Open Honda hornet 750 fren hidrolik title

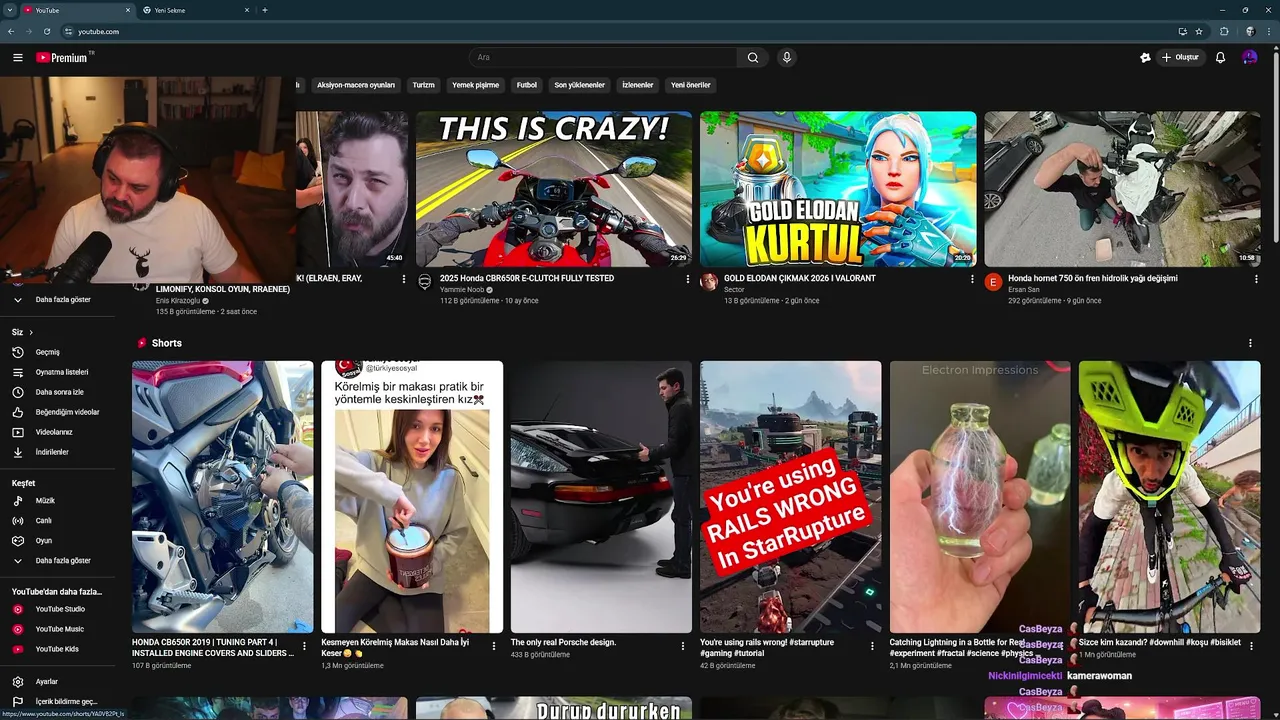coord(1093,278)
